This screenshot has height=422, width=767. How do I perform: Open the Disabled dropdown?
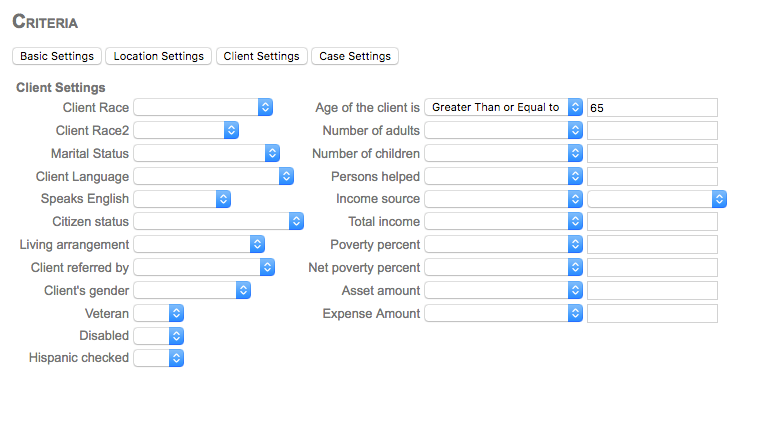click(158, 336)
